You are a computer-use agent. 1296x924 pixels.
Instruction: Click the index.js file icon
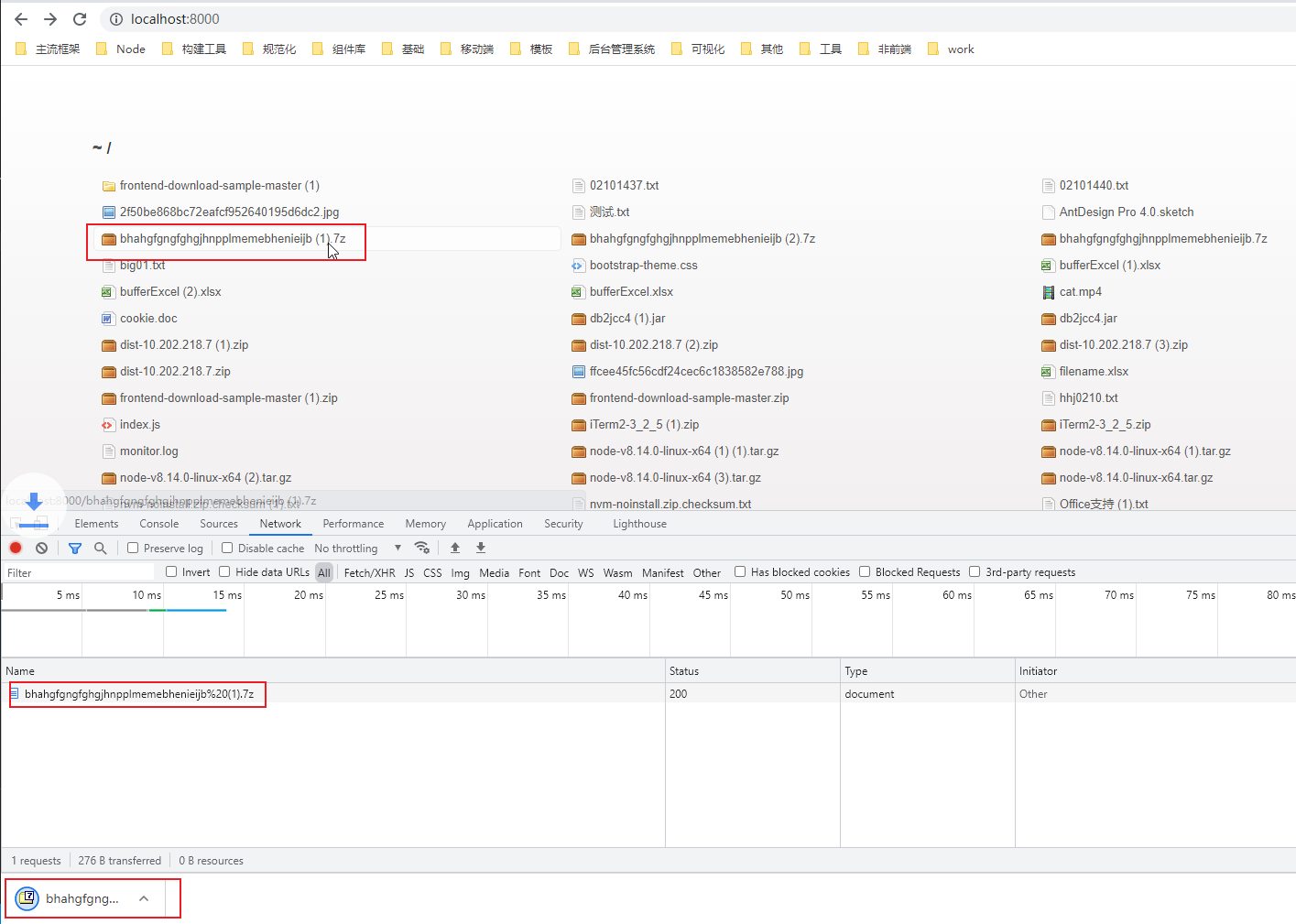click(x=109, y=425)
